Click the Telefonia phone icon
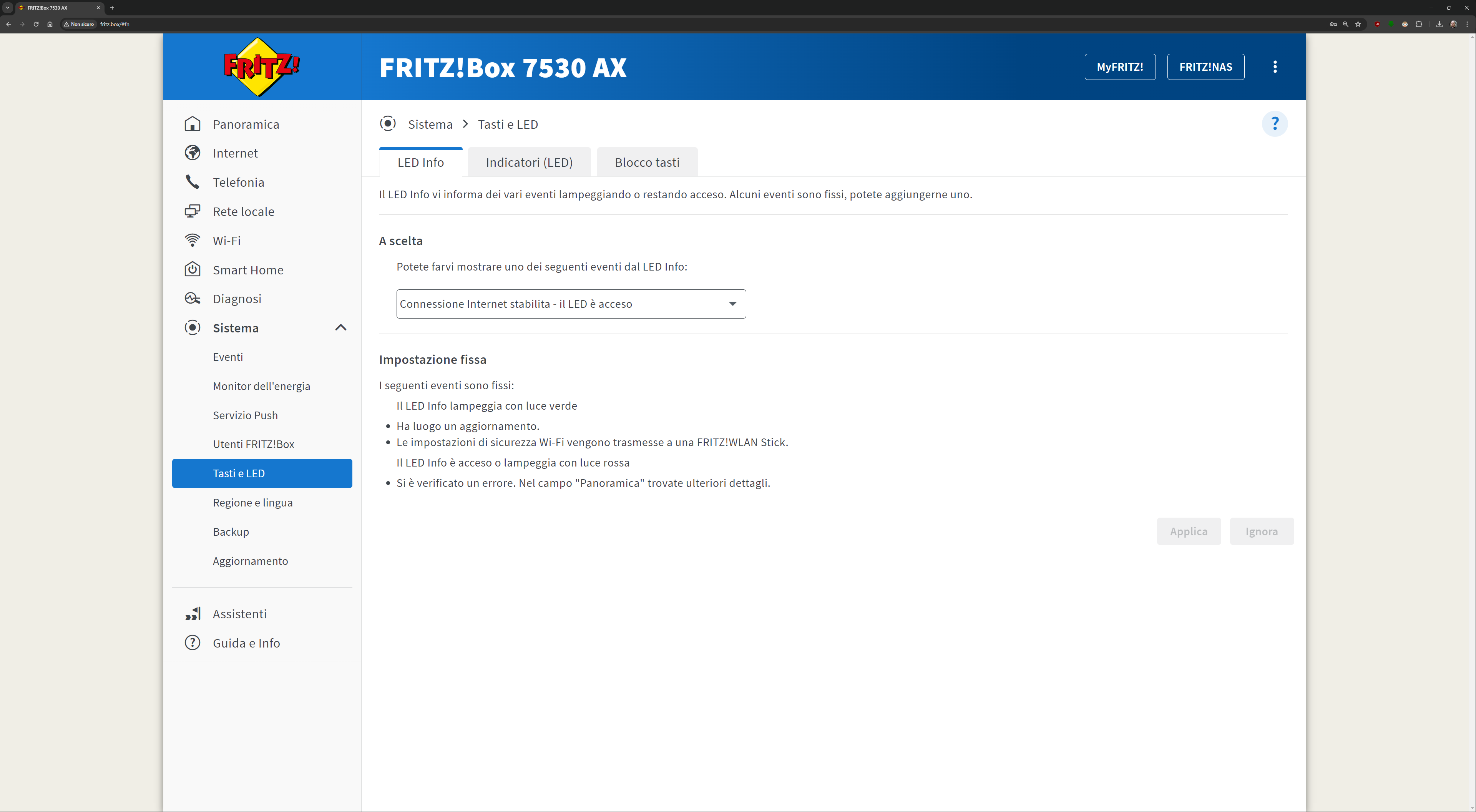The width and height of the screenshot is (1476, 812). click(x=193, y=182)
